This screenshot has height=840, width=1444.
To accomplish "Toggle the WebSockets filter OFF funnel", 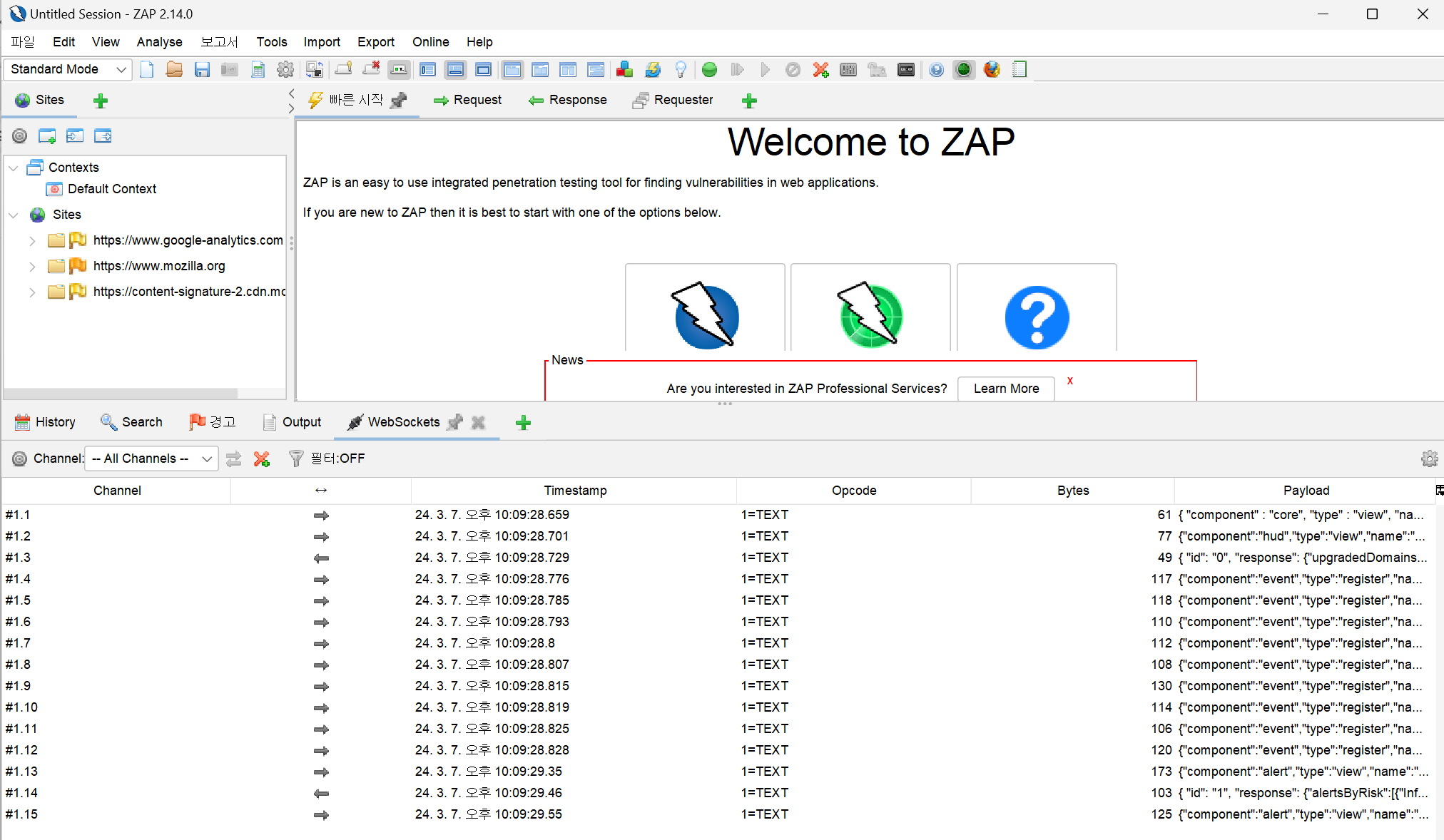I will (x=296, y=459).
